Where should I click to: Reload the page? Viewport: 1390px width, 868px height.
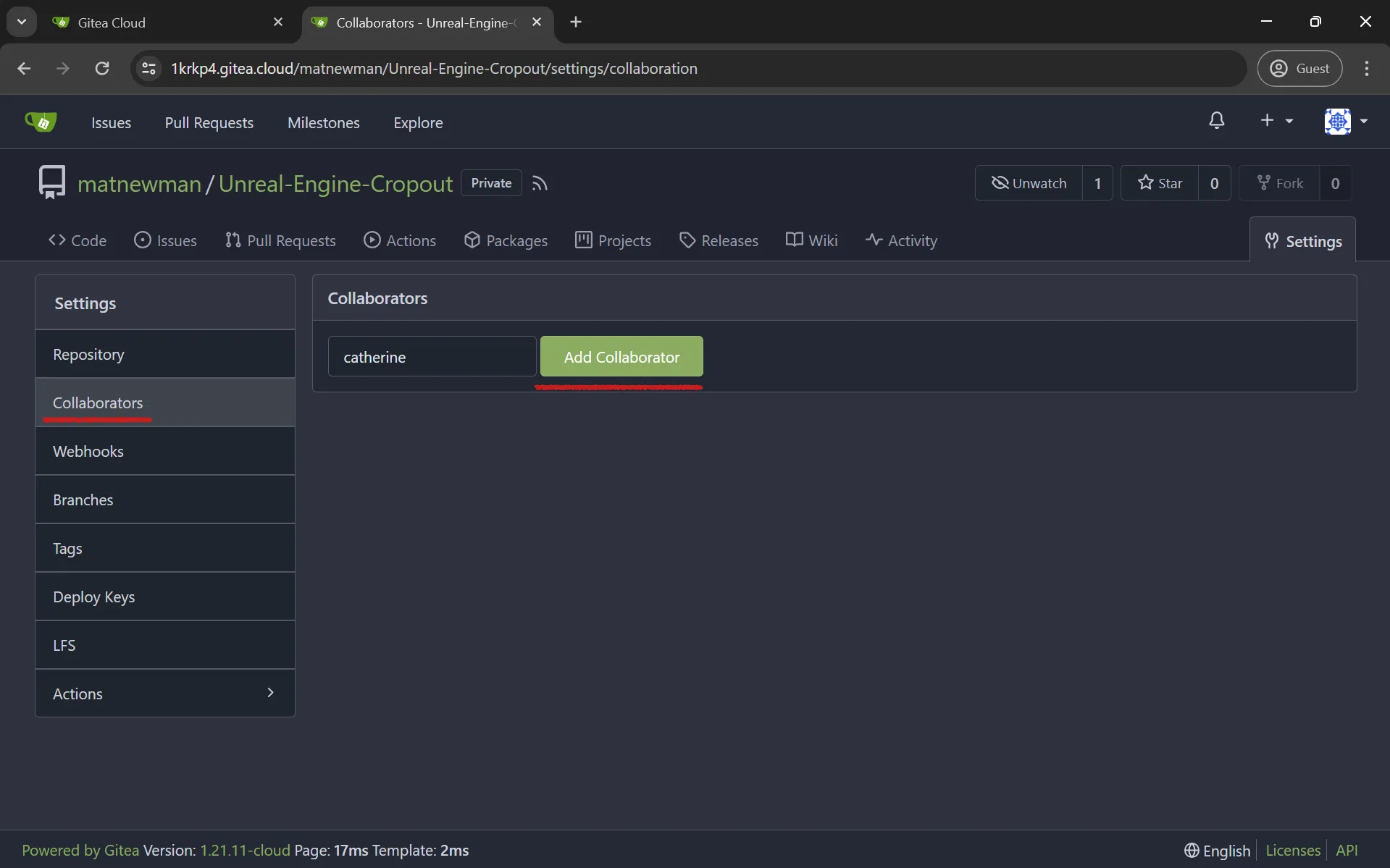pyautogui.click(x=102, y=68)
